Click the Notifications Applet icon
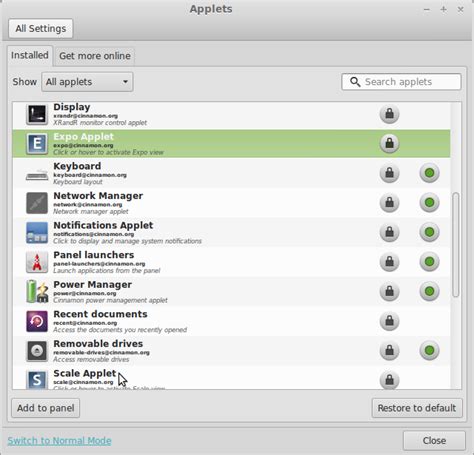The height and width of the screenshot is (455, 474). [x=37, y=232]
